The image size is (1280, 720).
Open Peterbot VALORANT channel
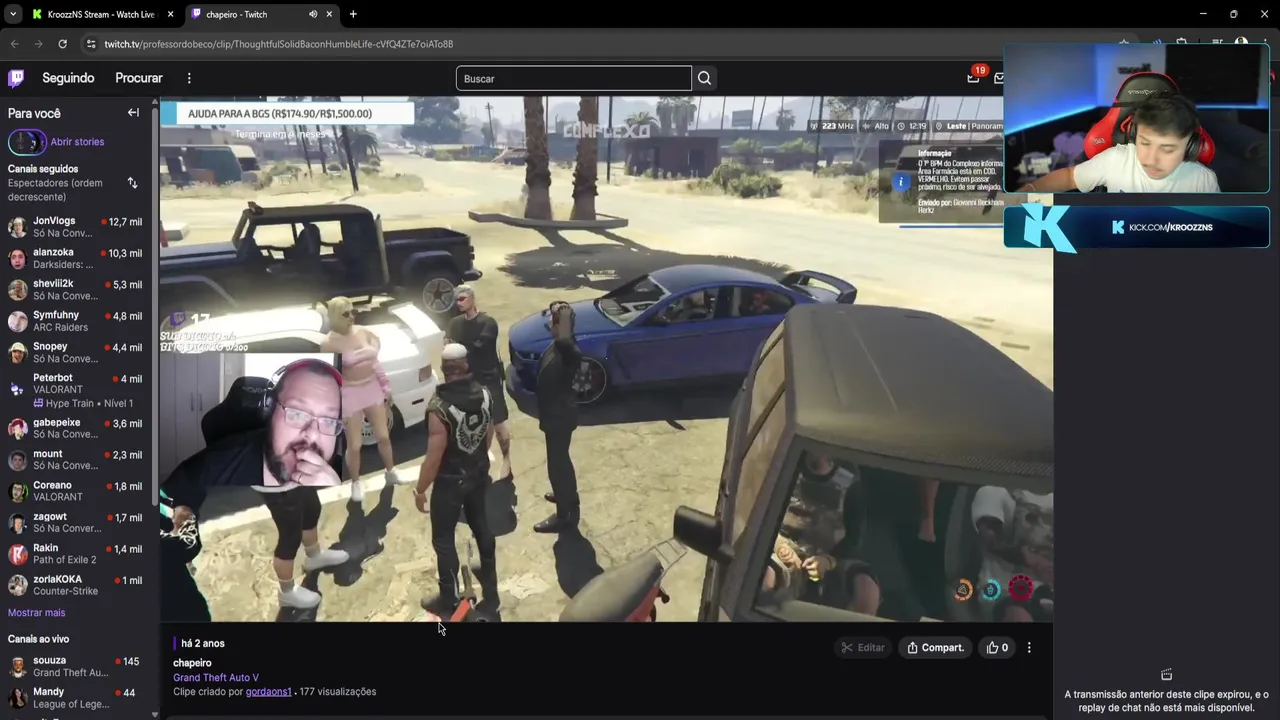[x=77, y=390]
